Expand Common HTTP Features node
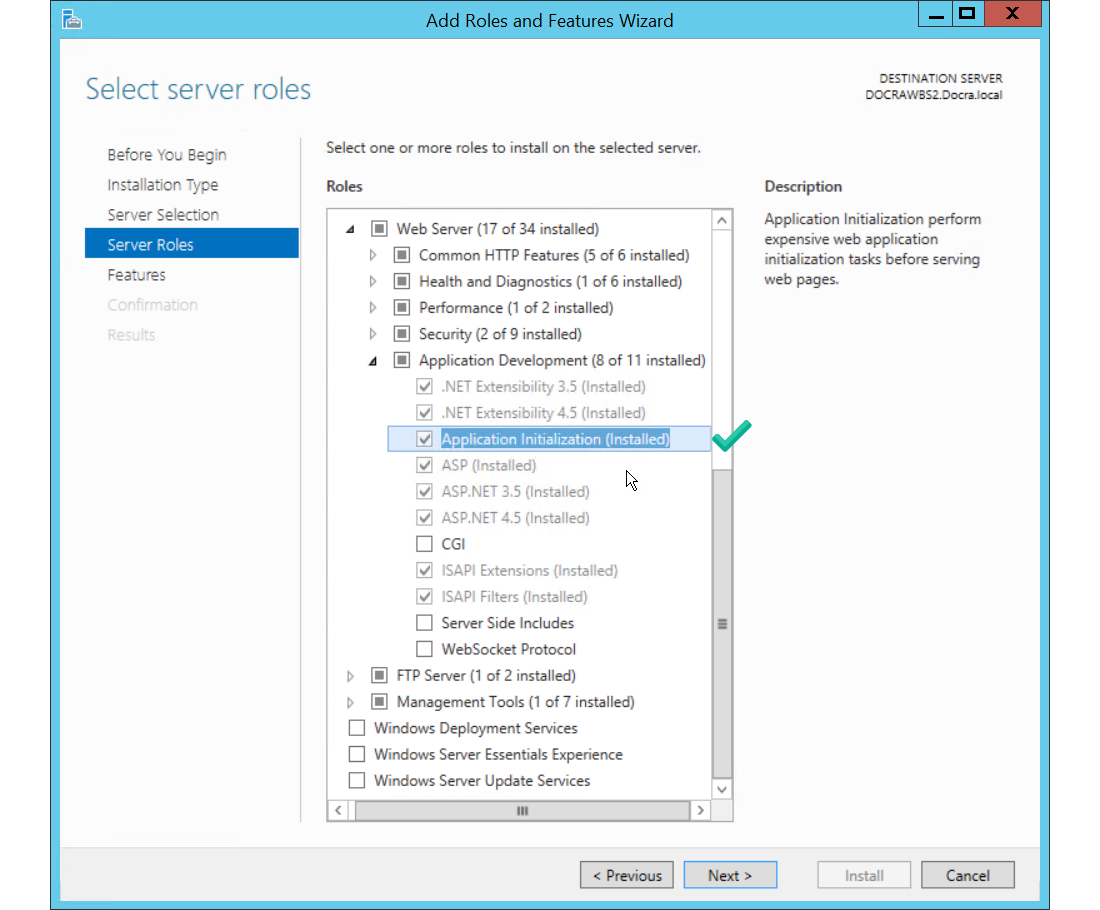Image resolution: width=1100 pixels, height=910 pixels. (x=373, y=255)
